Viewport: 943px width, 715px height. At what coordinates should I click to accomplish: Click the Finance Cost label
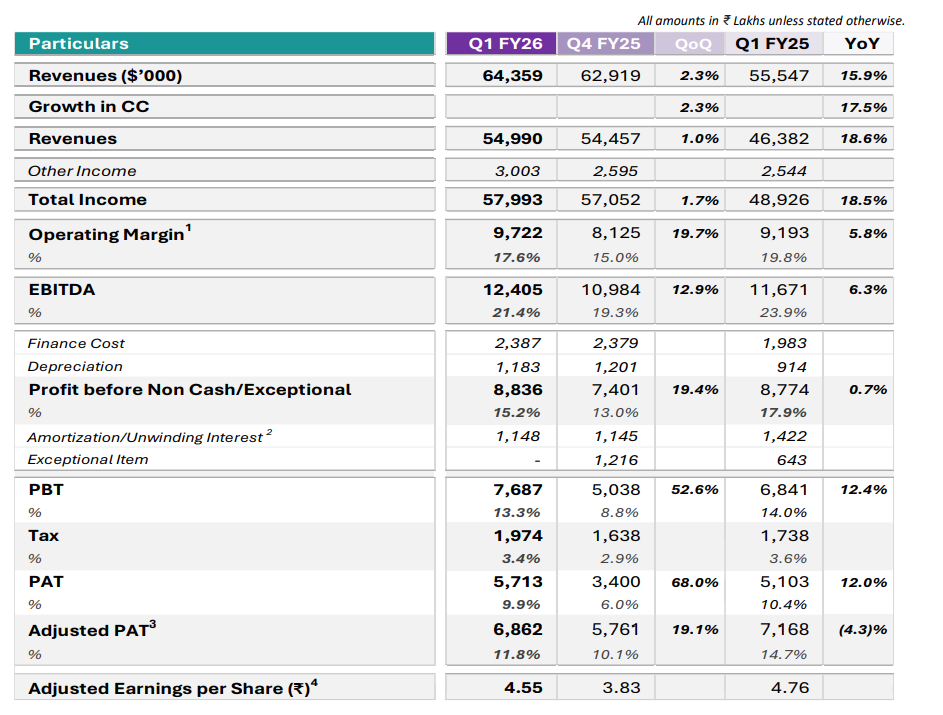point(76,343)
